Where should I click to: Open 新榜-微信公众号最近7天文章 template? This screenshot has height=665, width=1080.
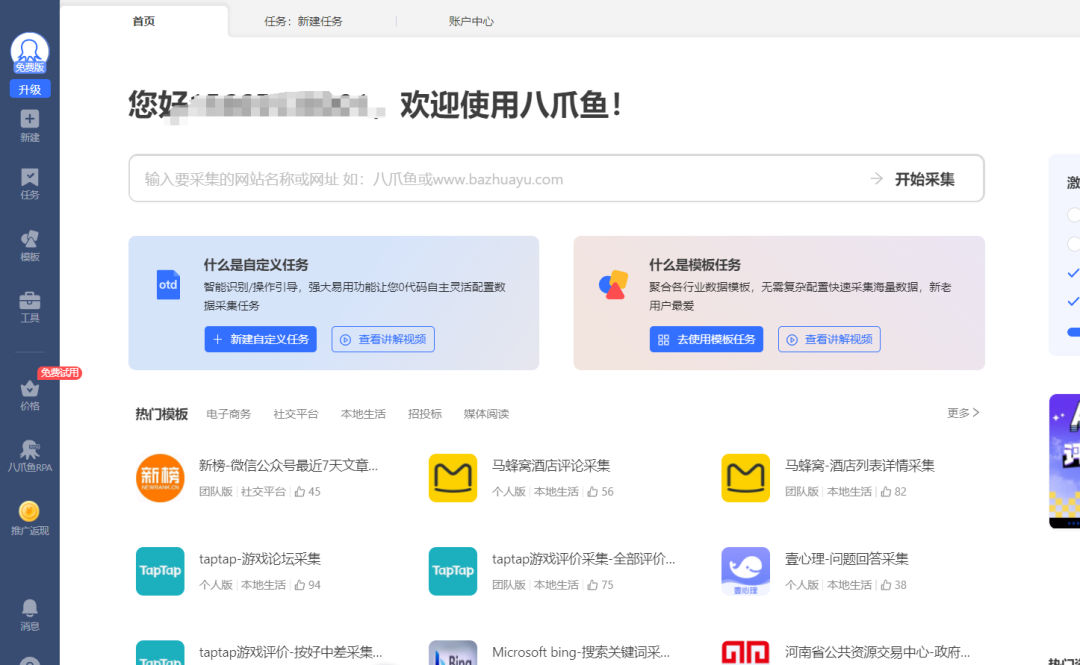pos(288,466)
